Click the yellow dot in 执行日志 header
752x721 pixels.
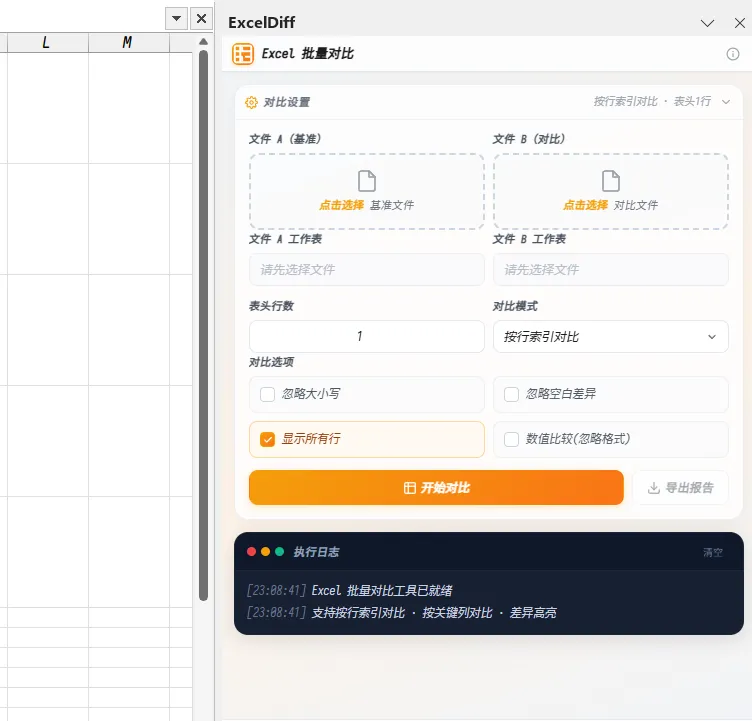(x=265, y=552)
